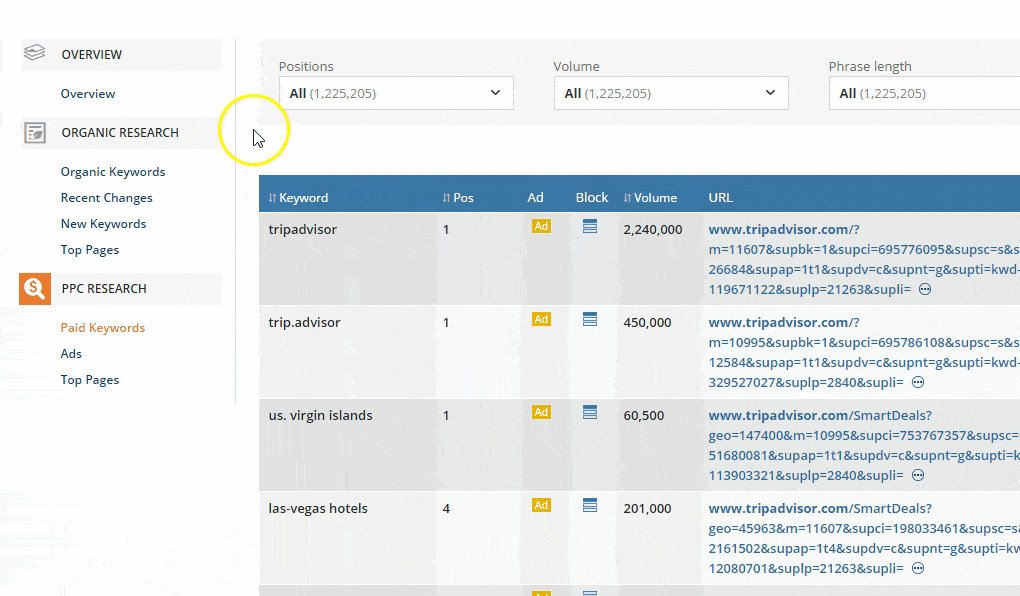Viewport: 1020px width, 596px height.
Task: Open Top Pages under PPC Research
Action: pos(90,380)
